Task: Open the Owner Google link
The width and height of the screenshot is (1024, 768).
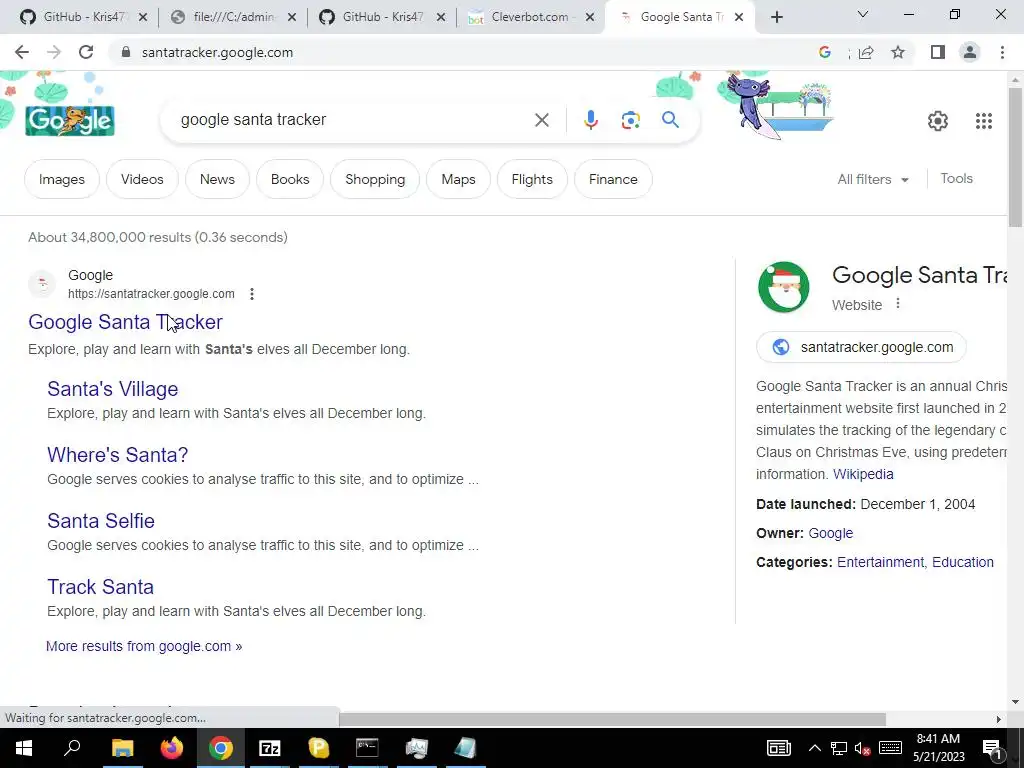Action: (831, 533)
